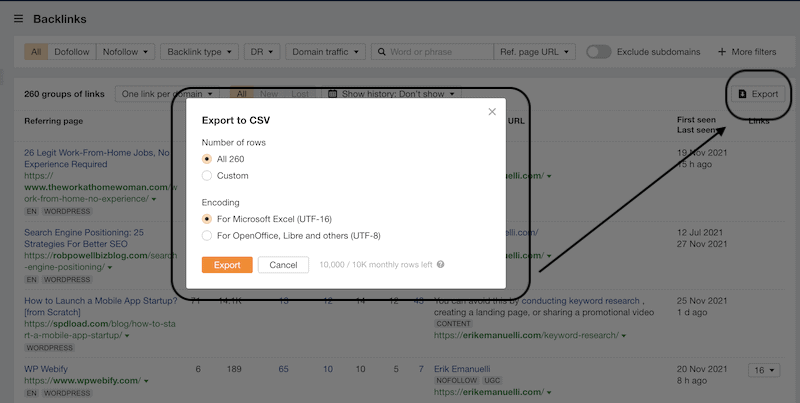The width and height of the screenshot is (800, 403).
Task: Click the Erik Emanuelli anchor link
Action: (x=462, y=369)
